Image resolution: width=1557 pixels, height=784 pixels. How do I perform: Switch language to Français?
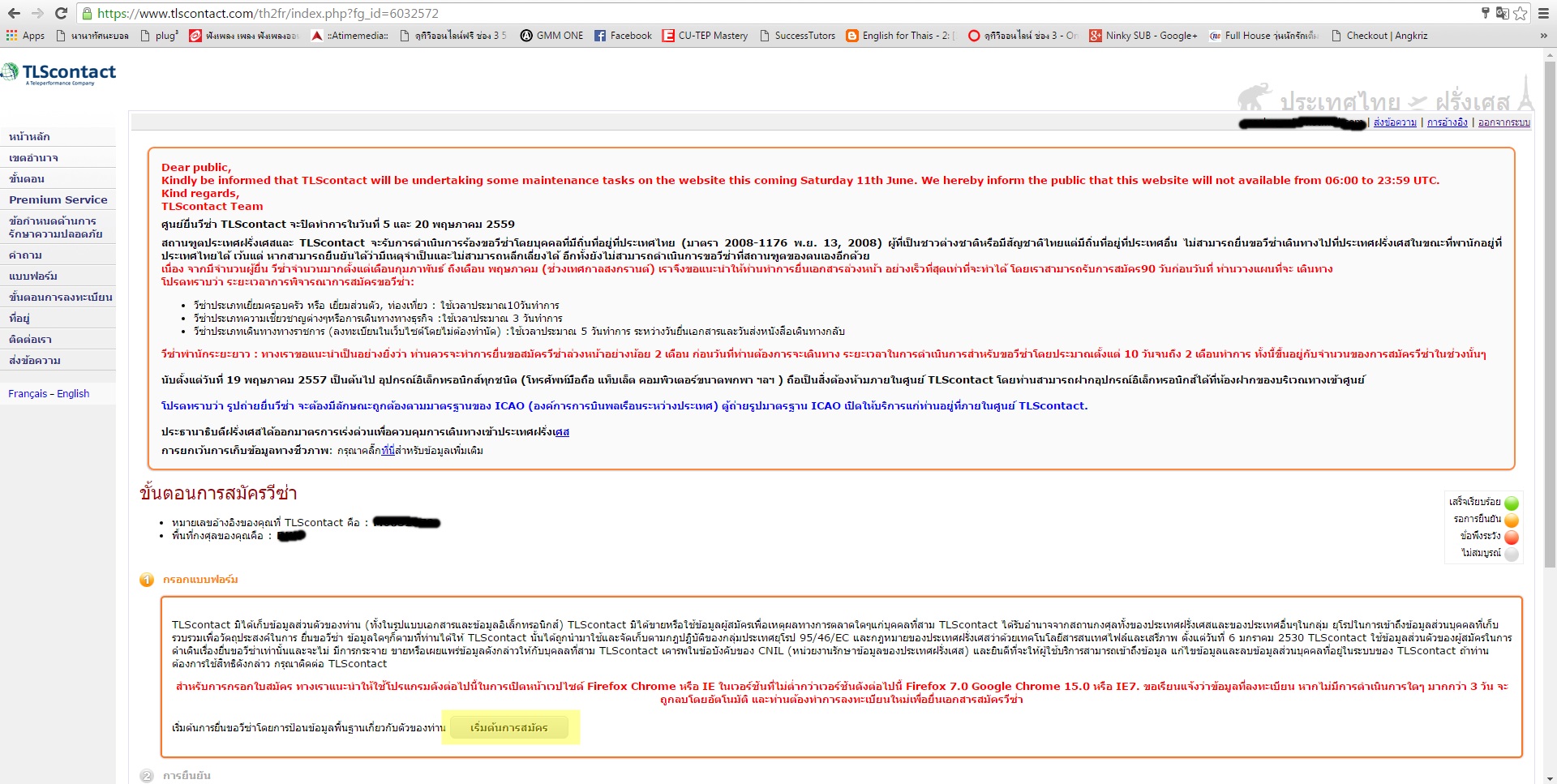click(x=28, y=393)
